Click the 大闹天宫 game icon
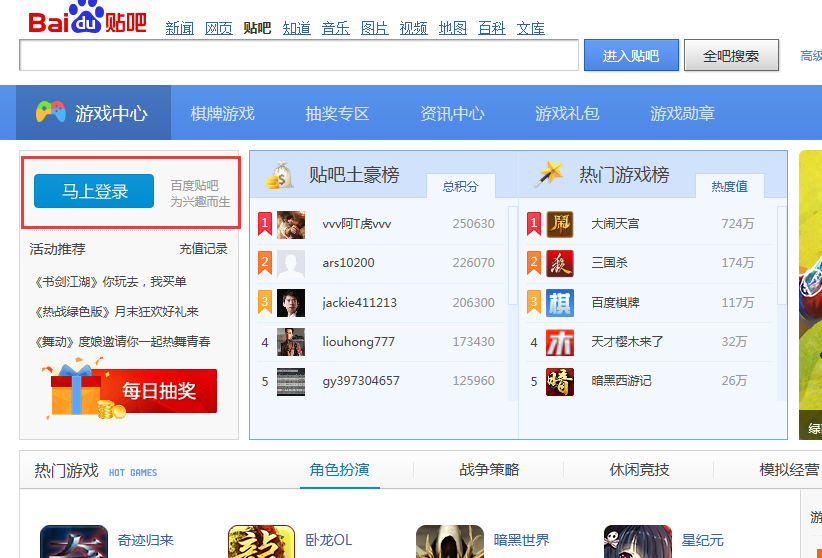The image size is (822, 558). point(560,224)
